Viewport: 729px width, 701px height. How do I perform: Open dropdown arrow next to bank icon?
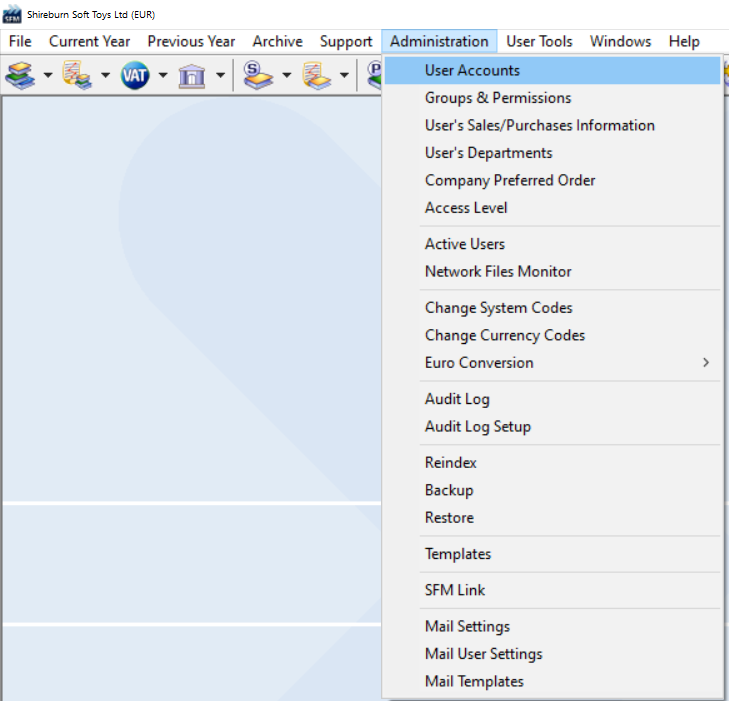[220, 75]
